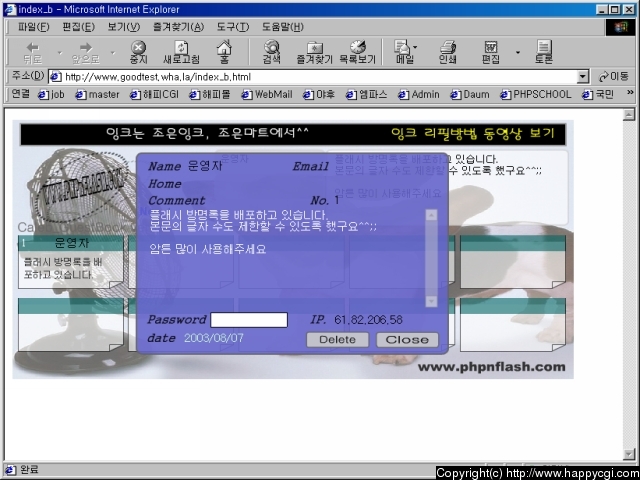Open the 메일 mail button
640x480 pixels.
click(x=402, y=53)
